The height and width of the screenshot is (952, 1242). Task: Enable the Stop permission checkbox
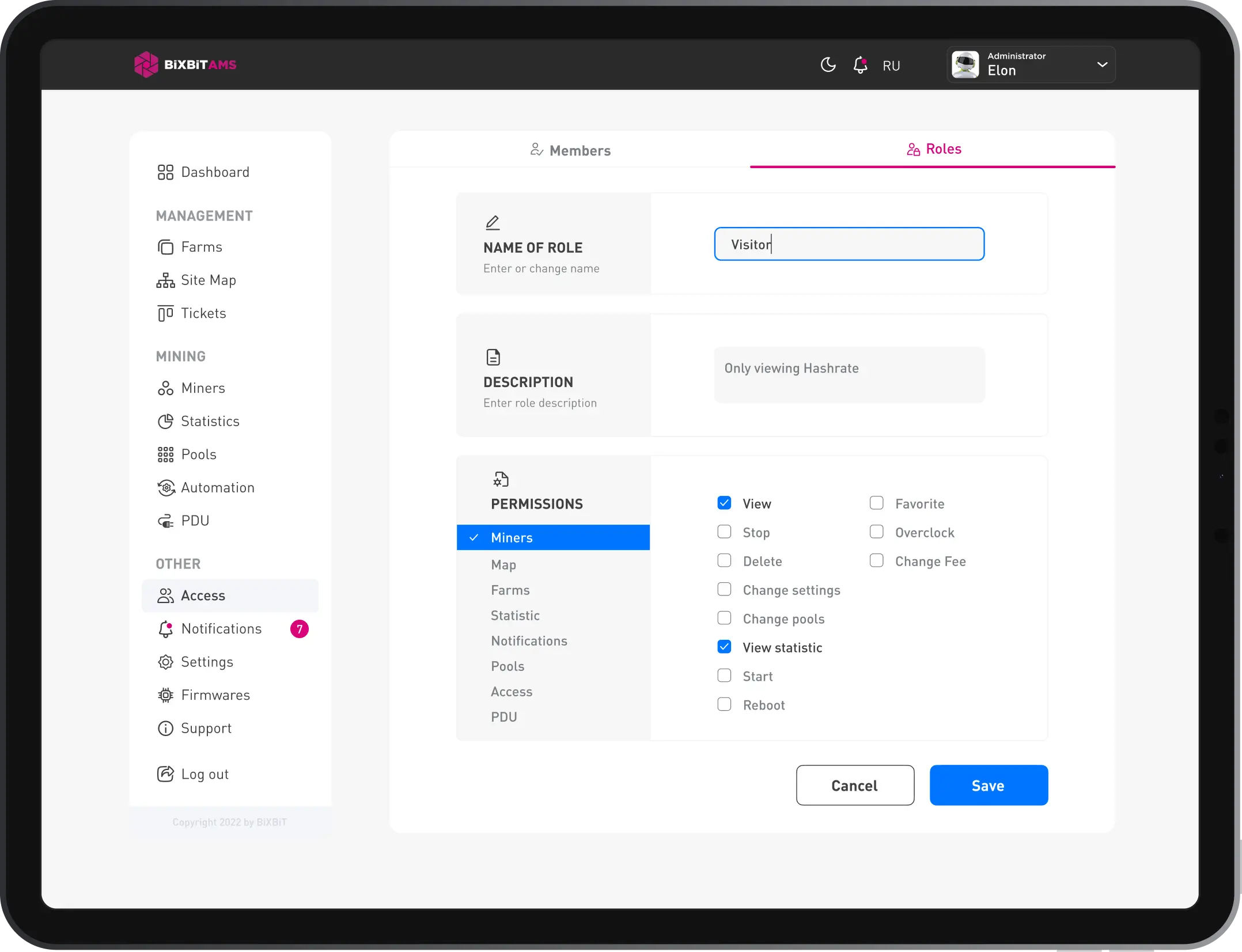724,532
